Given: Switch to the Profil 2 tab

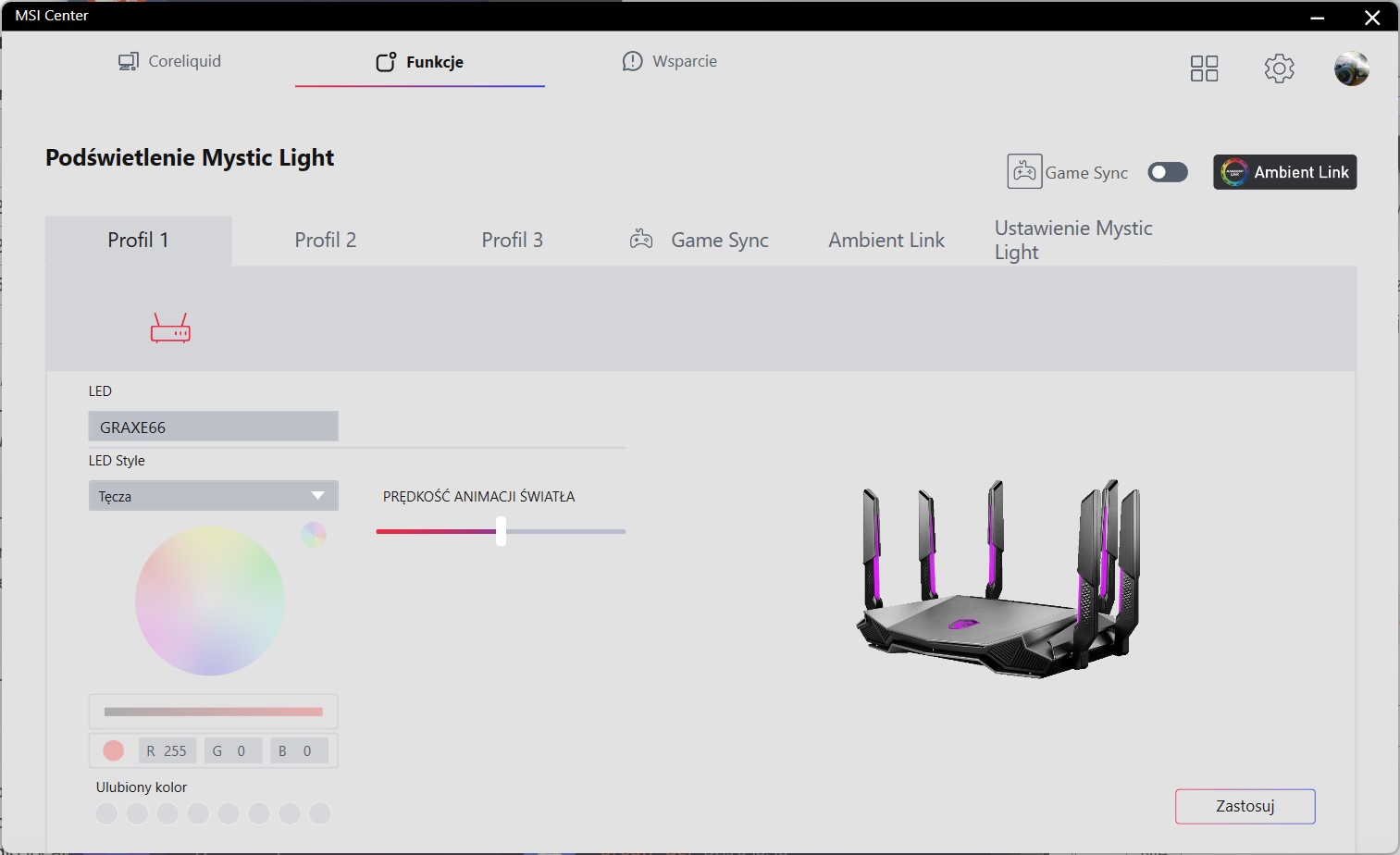Looking at the screenshot, I should (325, 241).
